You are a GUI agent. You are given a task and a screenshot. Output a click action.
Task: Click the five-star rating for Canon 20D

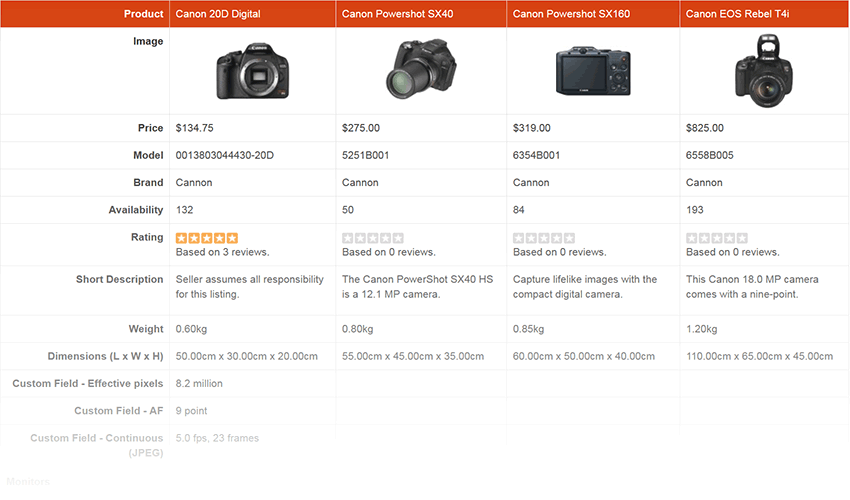[207, 238]
